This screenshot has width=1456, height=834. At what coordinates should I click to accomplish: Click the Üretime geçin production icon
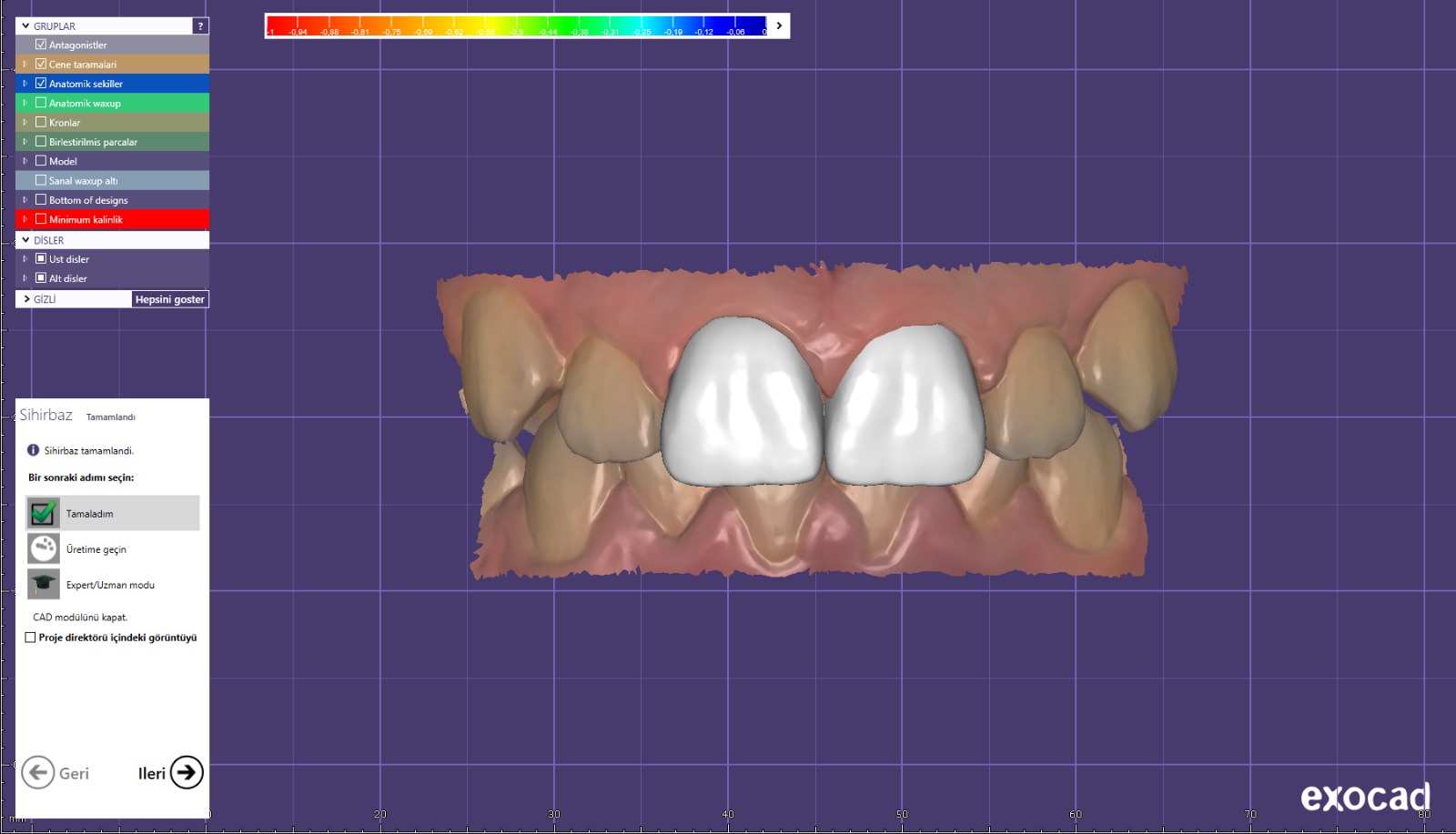click(x=43, y=548)
